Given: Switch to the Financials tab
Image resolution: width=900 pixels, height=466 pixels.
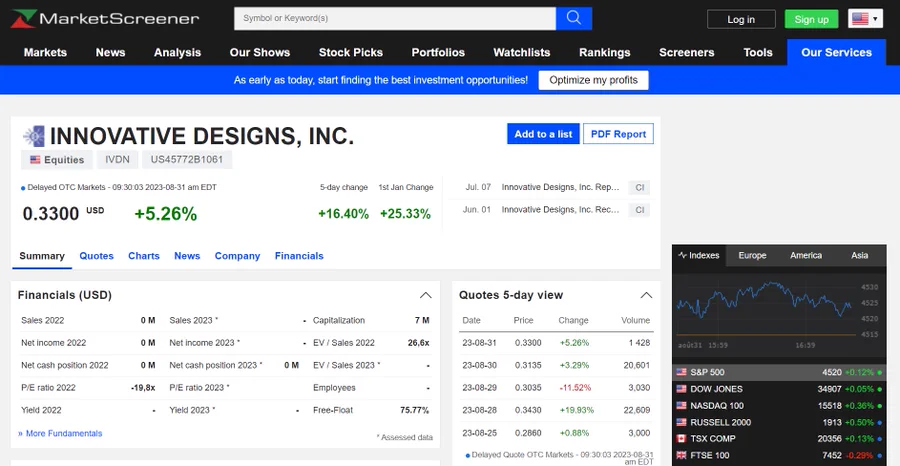Looking at the screenshot, I should pos(299,256).
